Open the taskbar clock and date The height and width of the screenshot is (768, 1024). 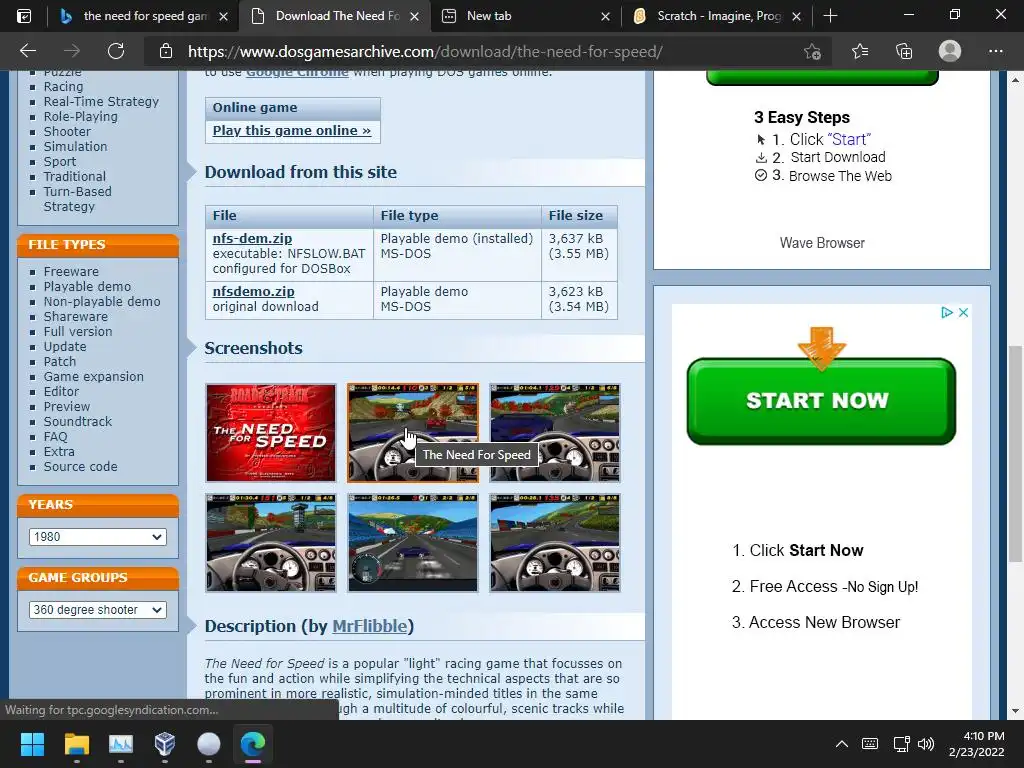[976, 744]
